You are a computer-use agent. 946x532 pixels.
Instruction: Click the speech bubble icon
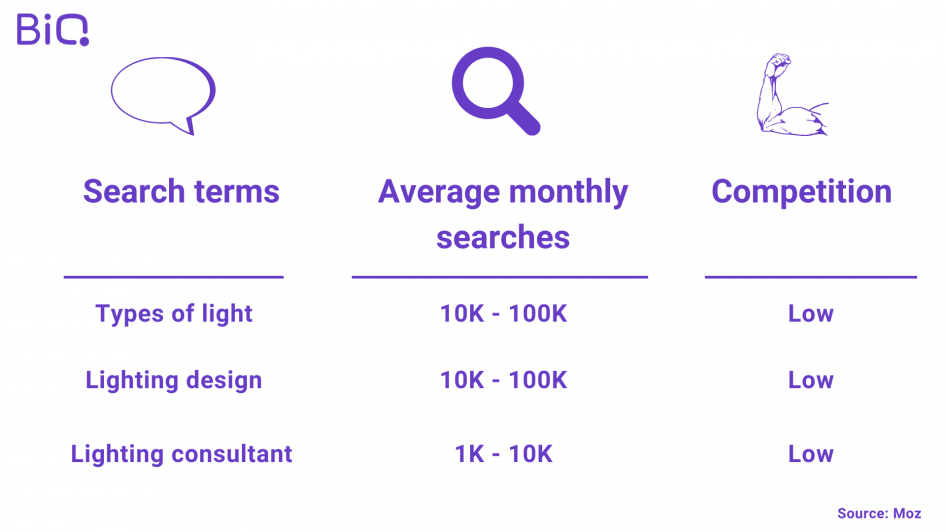coord(163,96)
